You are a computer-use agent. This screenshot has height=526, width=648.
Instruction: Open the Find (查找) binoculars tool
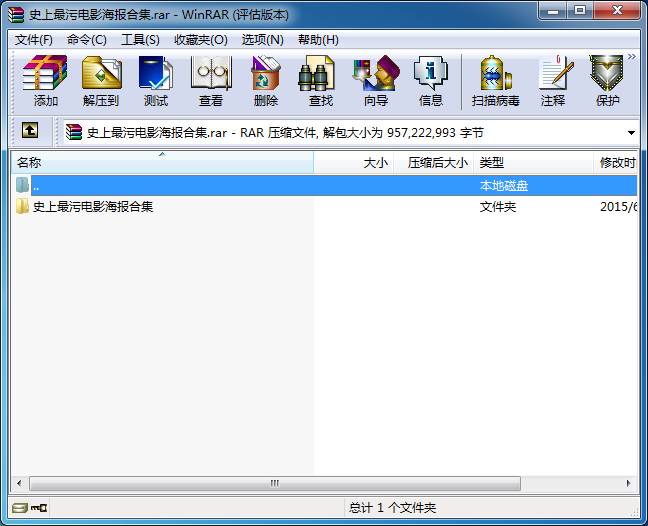[321, 81]
